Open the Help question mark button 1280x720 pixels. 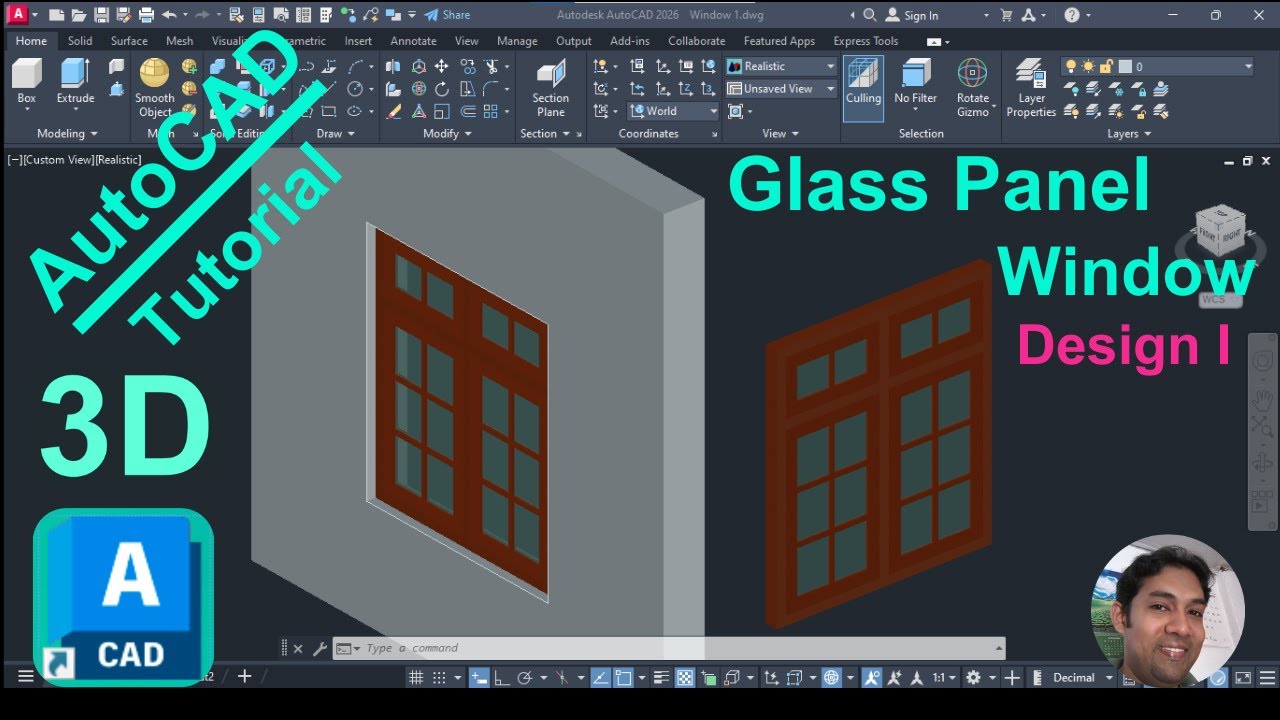1072,15
